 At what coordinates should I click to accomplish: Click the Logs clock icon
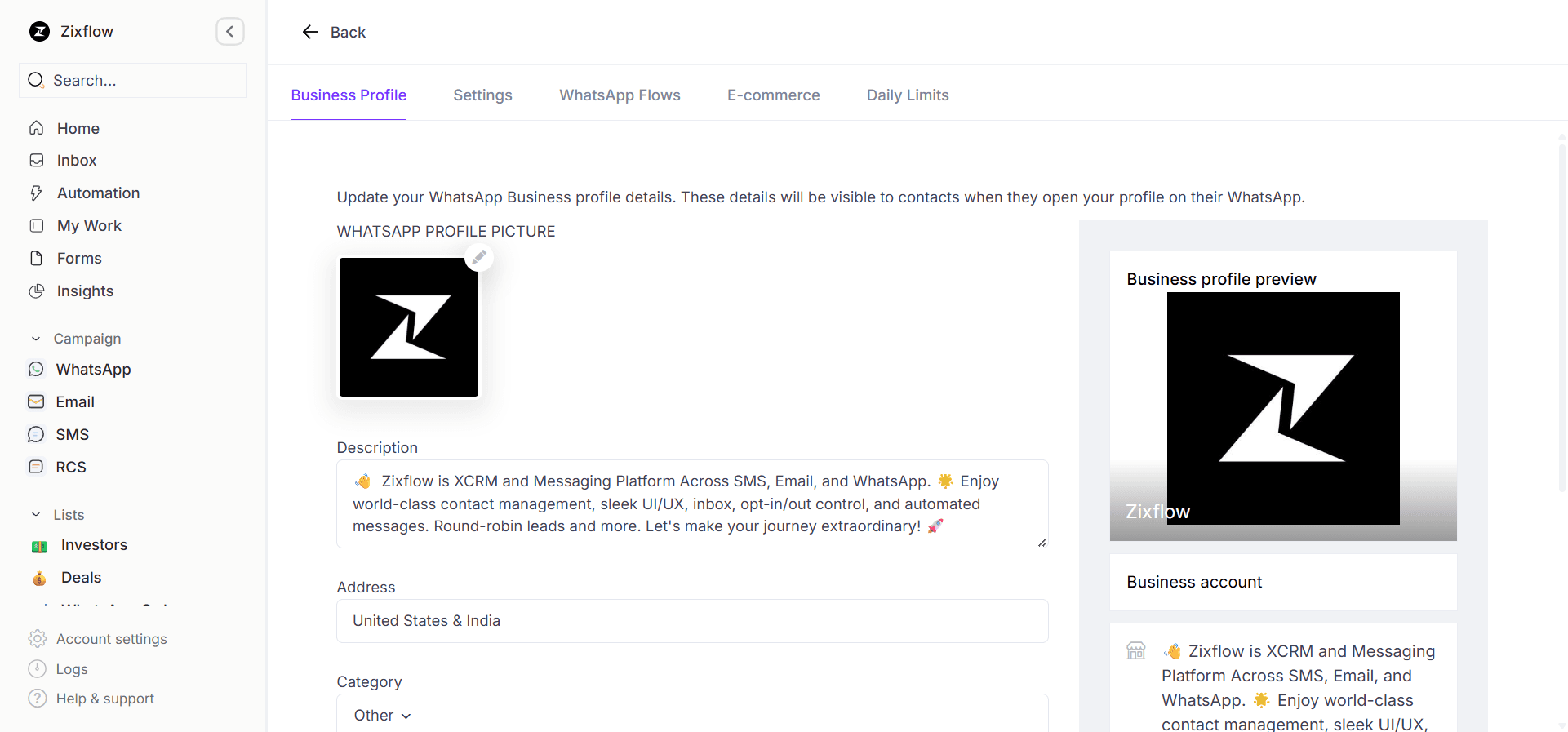(38, 669)
